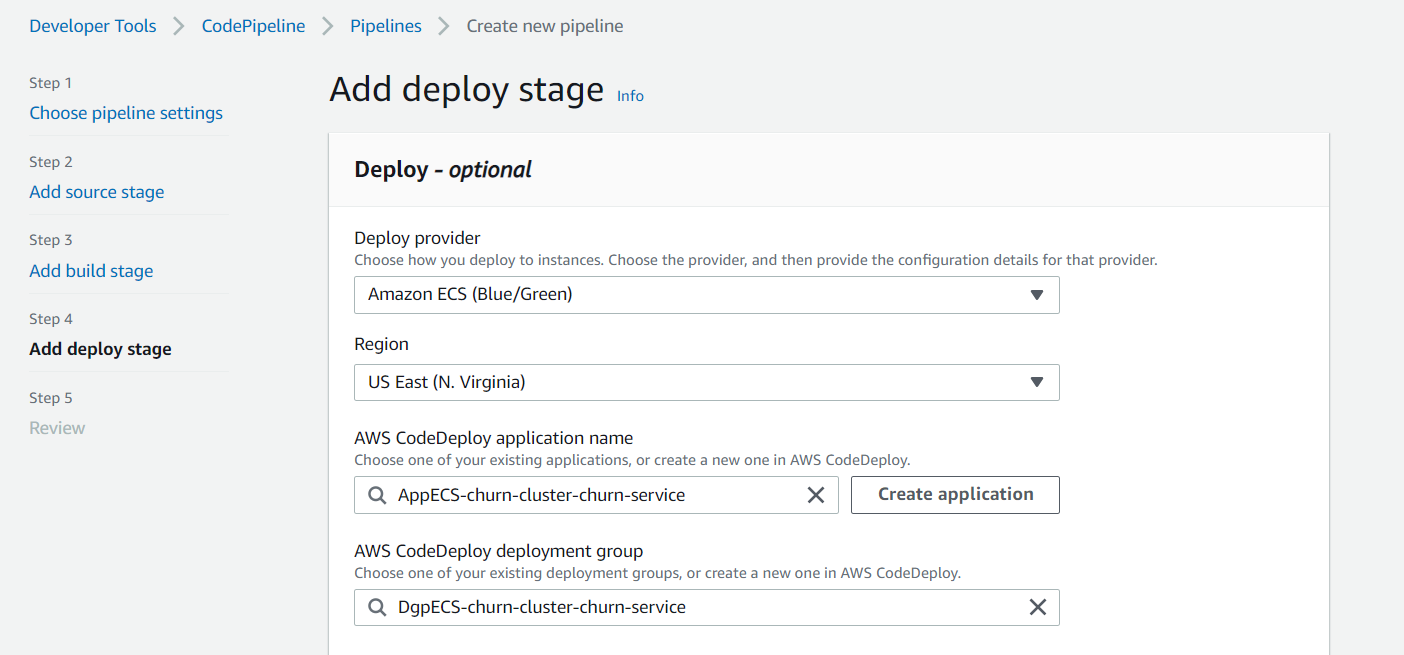Open the Region dropdown
Screen dimensions: 1404x655
click(x=707, y=382)
